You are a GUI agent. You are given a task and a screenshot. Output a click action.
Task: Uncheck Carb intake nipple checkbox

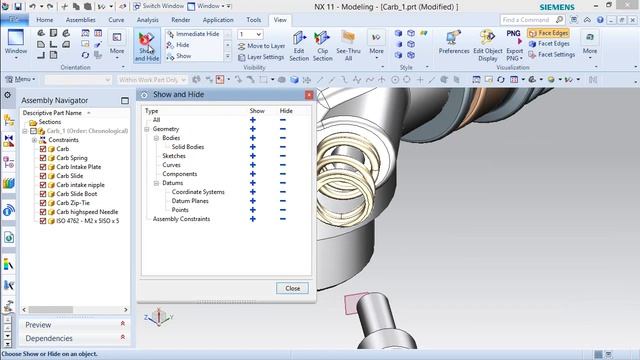(x=43, y=185)
